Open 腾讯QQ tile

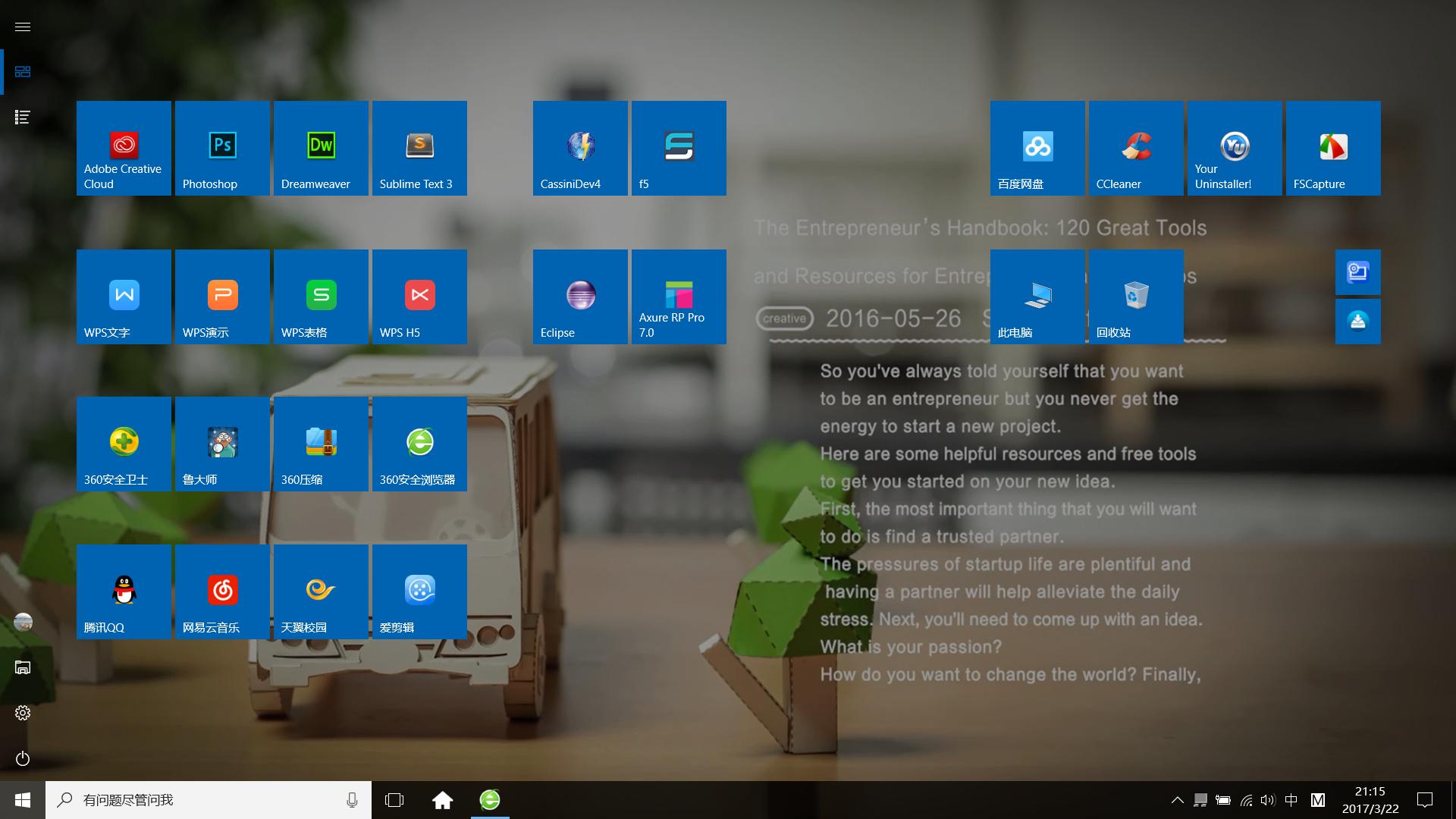coord(124,591)
